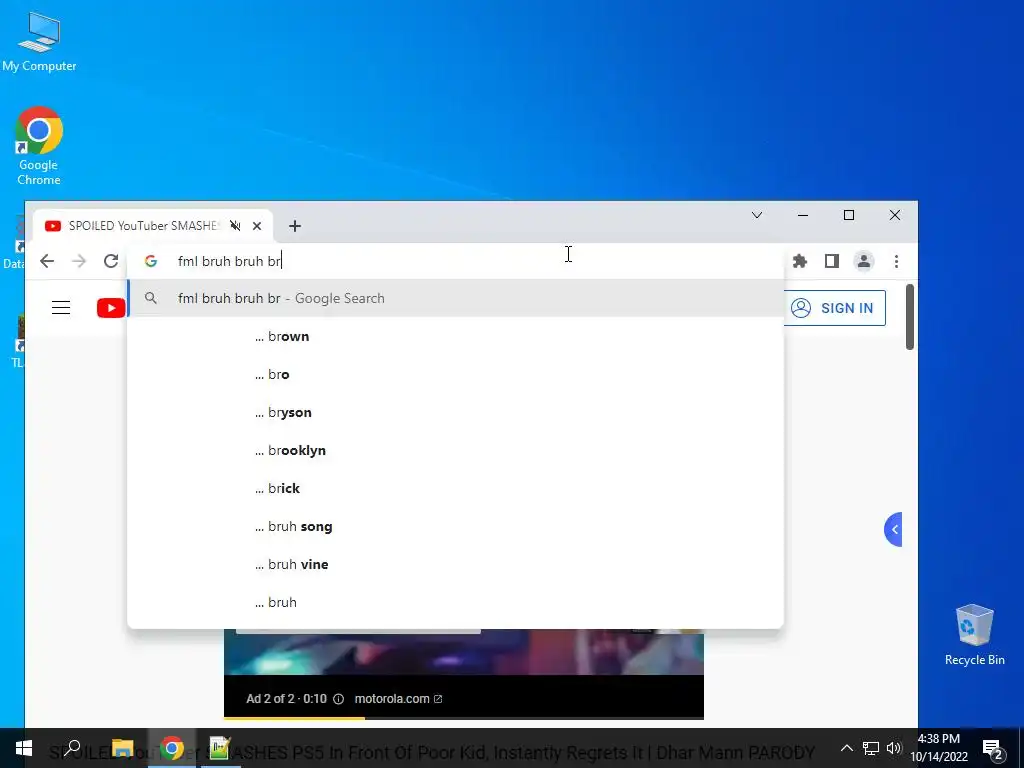
Task: Go back in Chrome navigation
Action: 47,261
